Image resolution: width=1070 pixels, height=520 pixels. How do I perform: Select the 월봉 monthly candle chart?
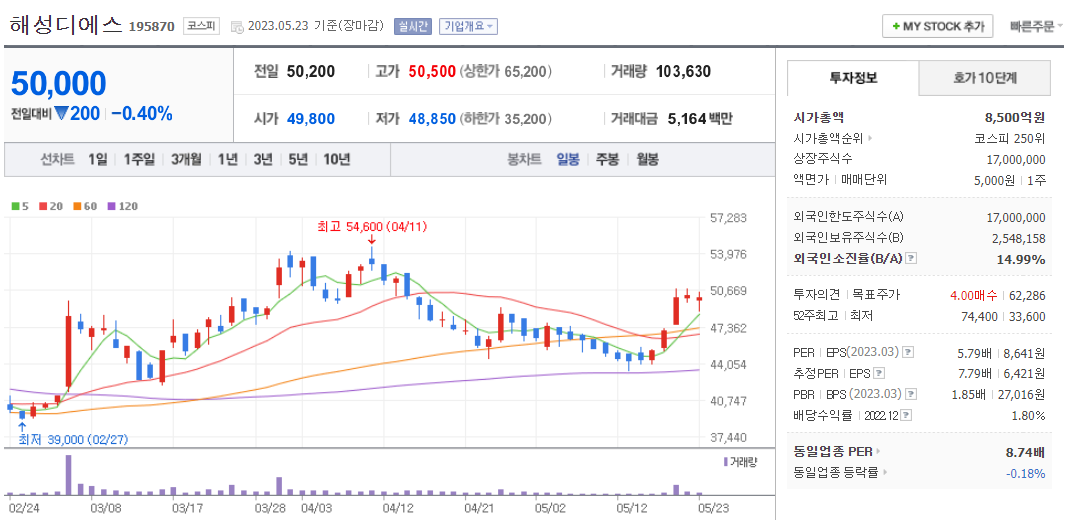click(648, 160)
